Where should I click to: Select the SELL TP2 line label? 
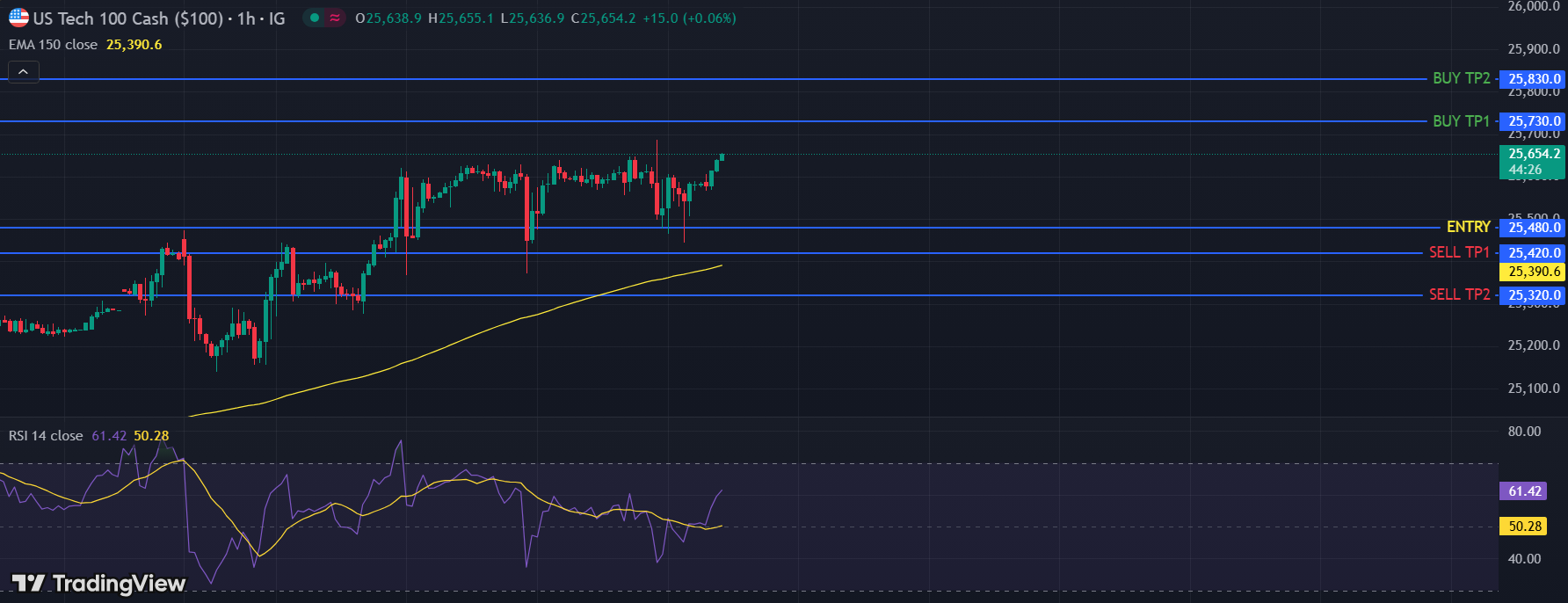click(1459, 294)
